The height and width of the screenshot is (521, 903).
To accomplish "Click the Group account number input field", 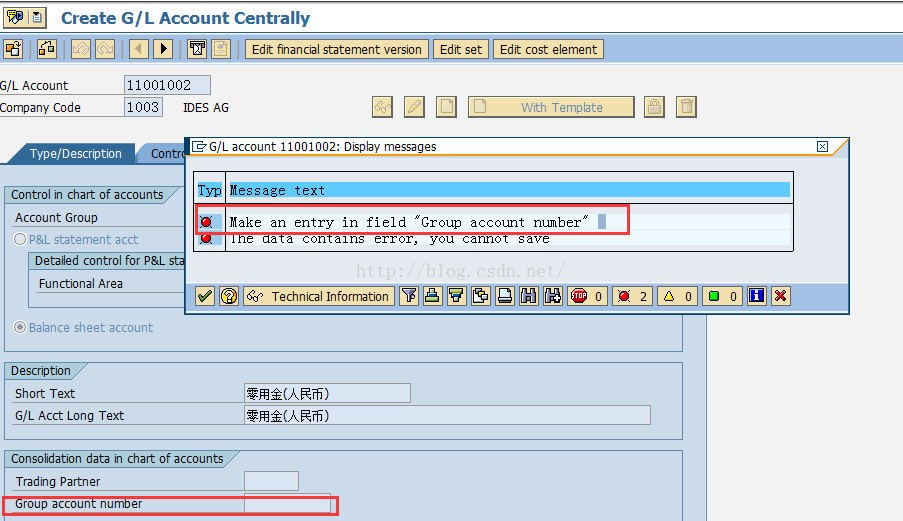I will [287, 504].
